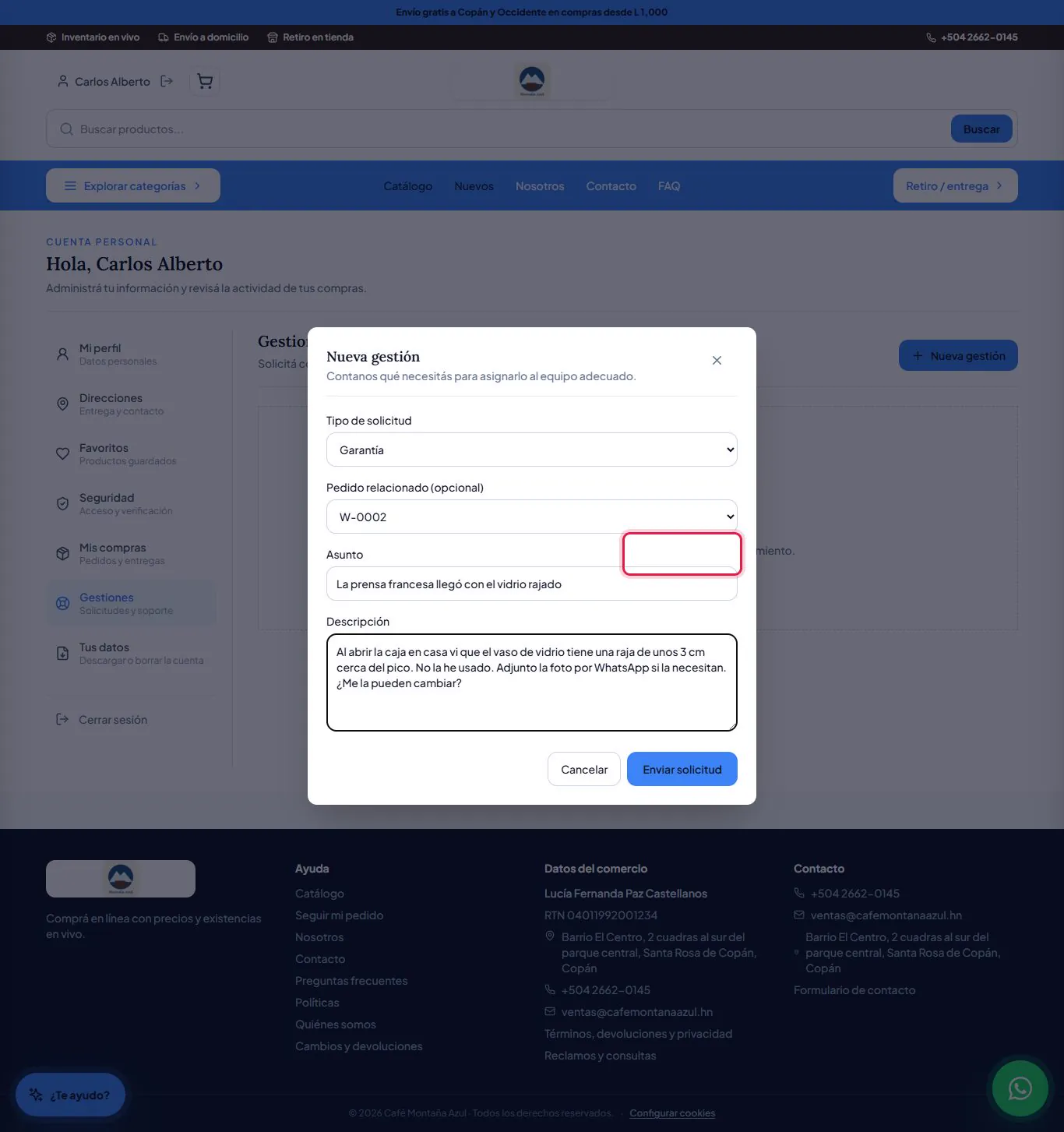Go to Catálogo in the navigation bar

point(408,186)
